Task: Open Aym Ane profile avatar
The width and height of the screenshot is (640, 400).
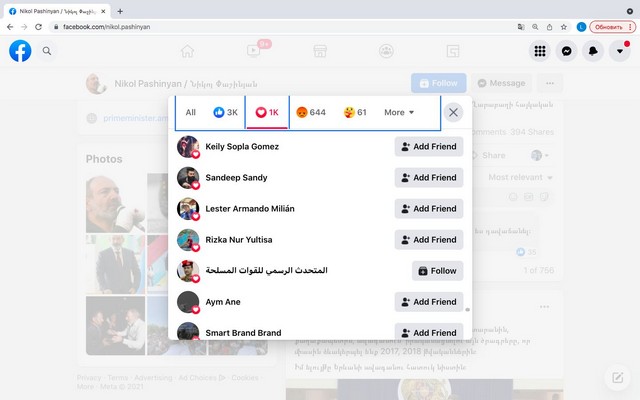Action: [188, 302]
